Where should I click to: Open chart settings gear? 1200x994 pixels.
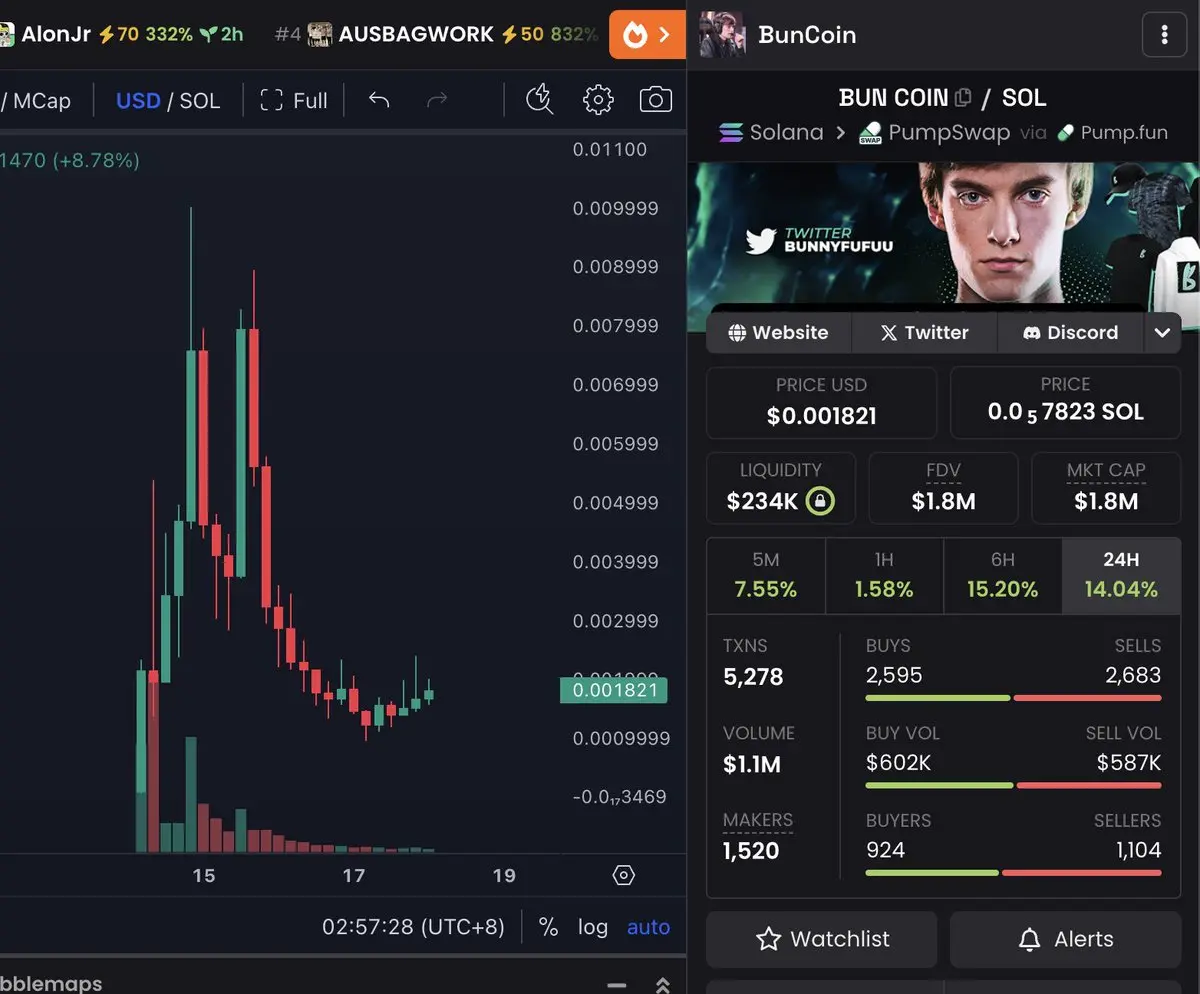click(598, 99)
